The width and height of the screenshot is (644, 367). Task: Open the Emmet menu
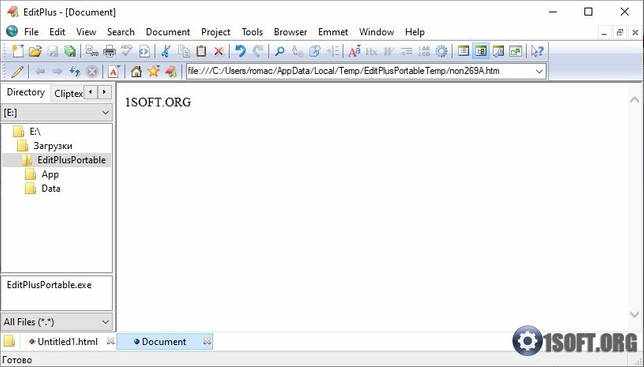(x=333, y=32)
